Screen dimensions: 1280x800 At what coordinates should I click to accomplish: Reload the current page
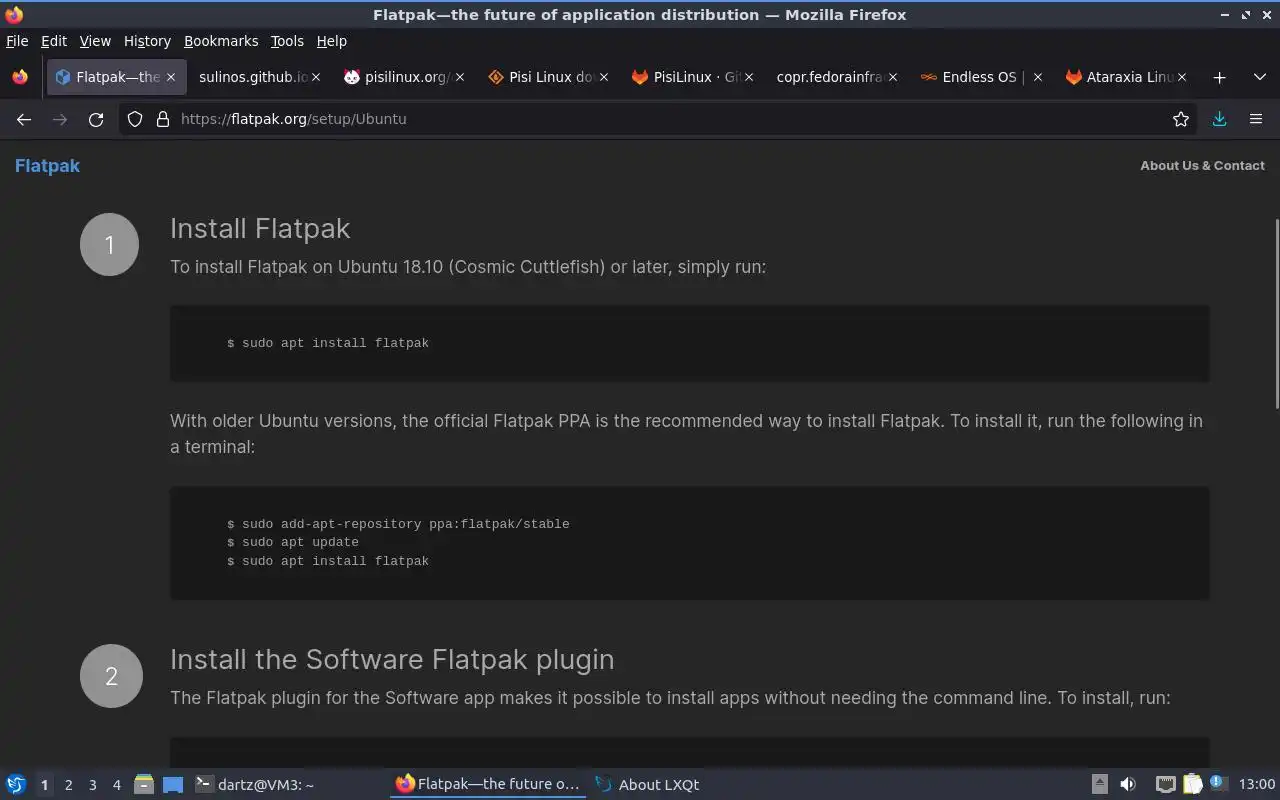(96, 119)
